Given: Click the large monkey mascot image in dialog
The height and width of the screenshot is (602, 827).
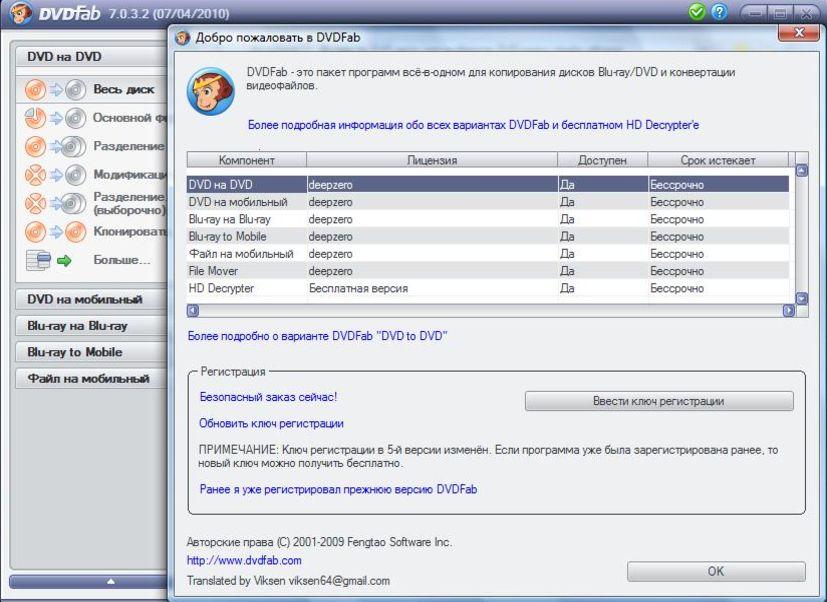Looking at the screenshot, I should (x=210, y=91).
